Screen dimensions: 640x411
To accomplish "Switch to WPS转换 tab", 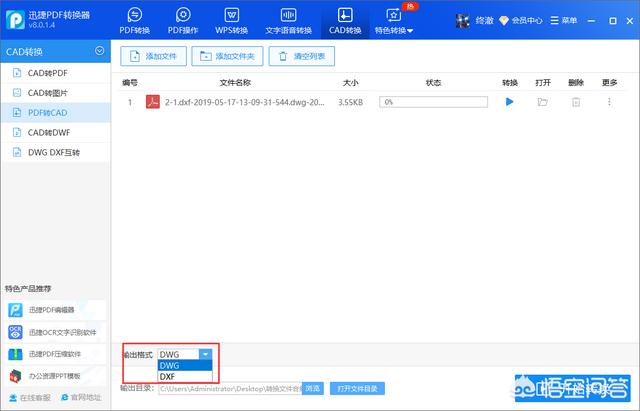I will pos(231,20).
